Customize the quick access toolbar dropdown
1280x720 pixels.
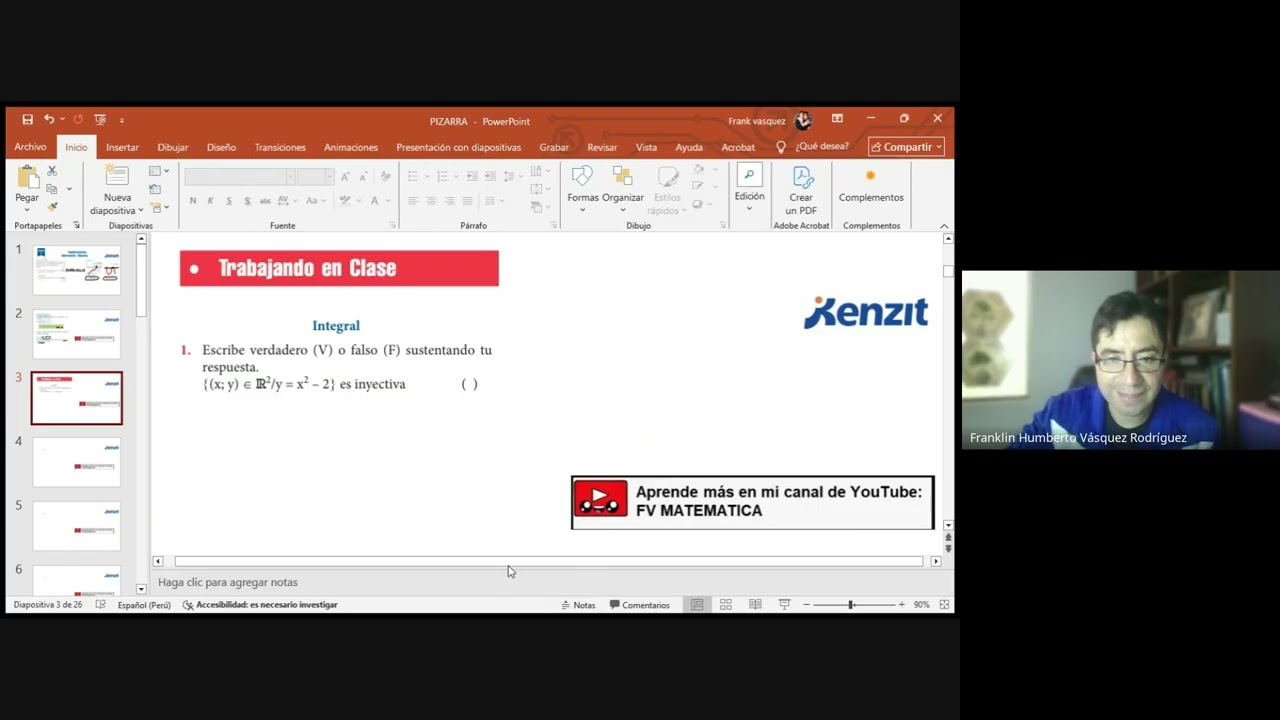122,120
